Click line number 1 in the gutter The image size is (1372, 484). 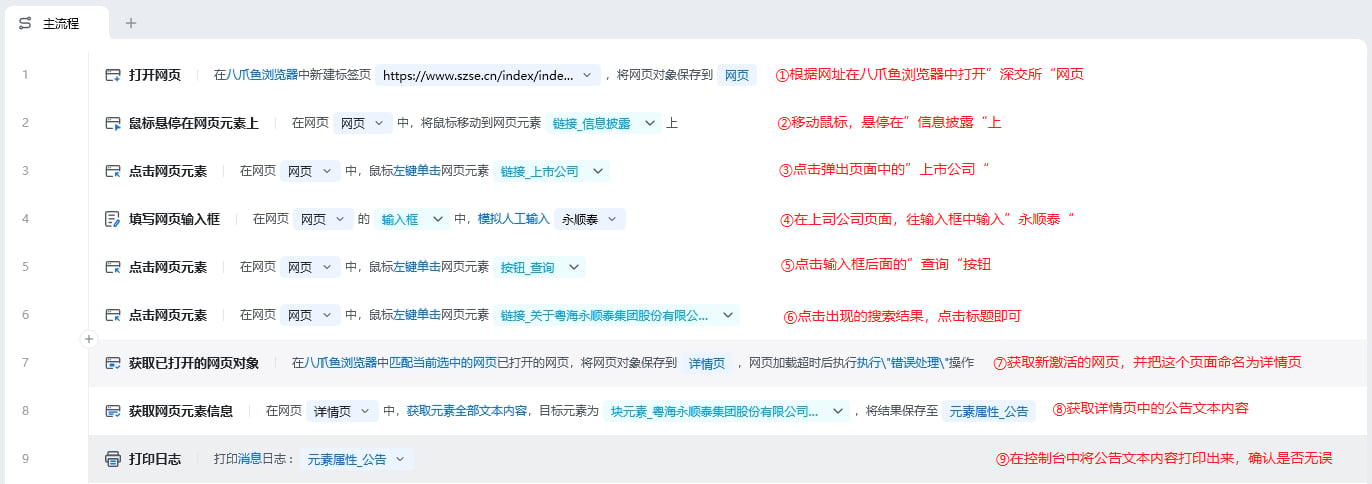click(x=25, y=75)
